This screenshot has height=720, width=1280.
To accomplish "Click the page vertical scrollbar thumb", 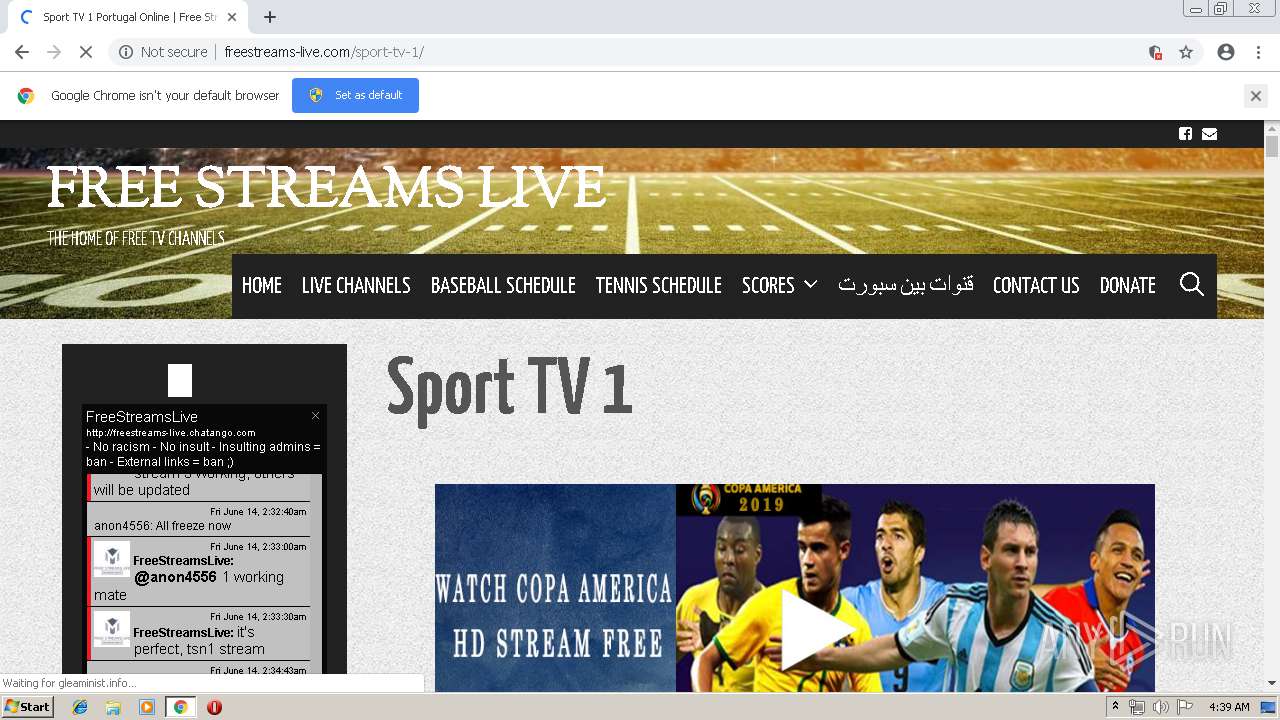I will [x=1272, y=146].
